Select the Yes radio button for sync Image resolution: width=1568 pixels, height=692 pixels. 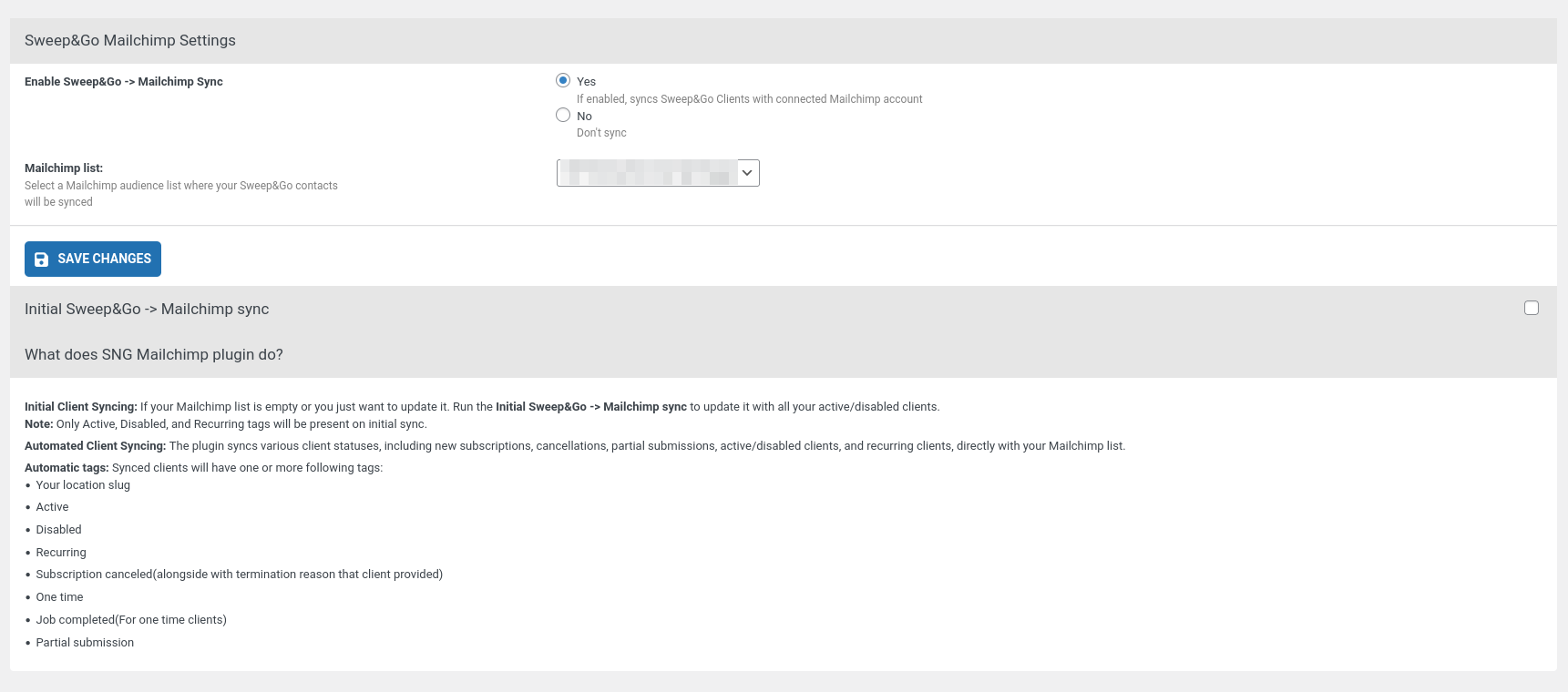click(563, 80)
